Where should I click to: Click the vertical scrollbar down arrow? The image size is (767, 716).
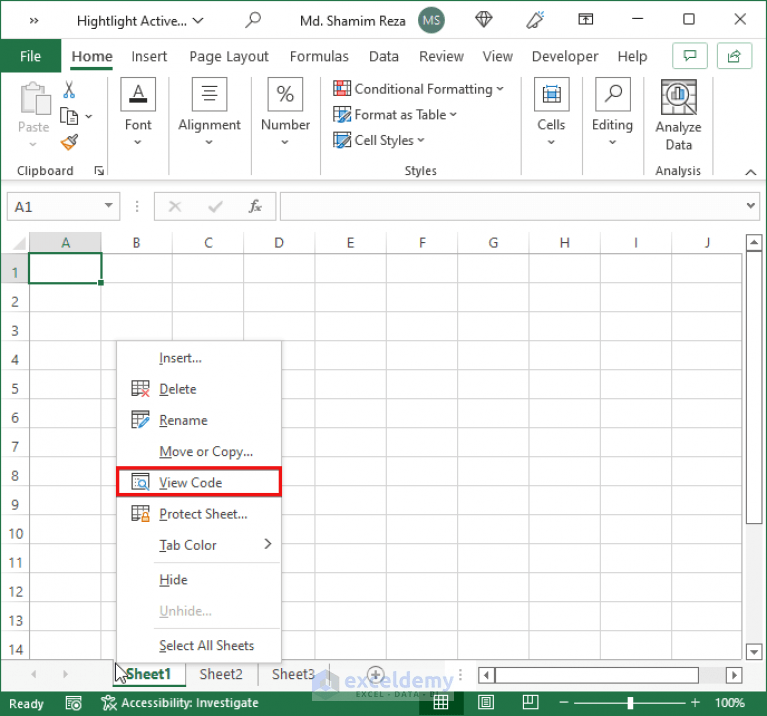[753, 651]
